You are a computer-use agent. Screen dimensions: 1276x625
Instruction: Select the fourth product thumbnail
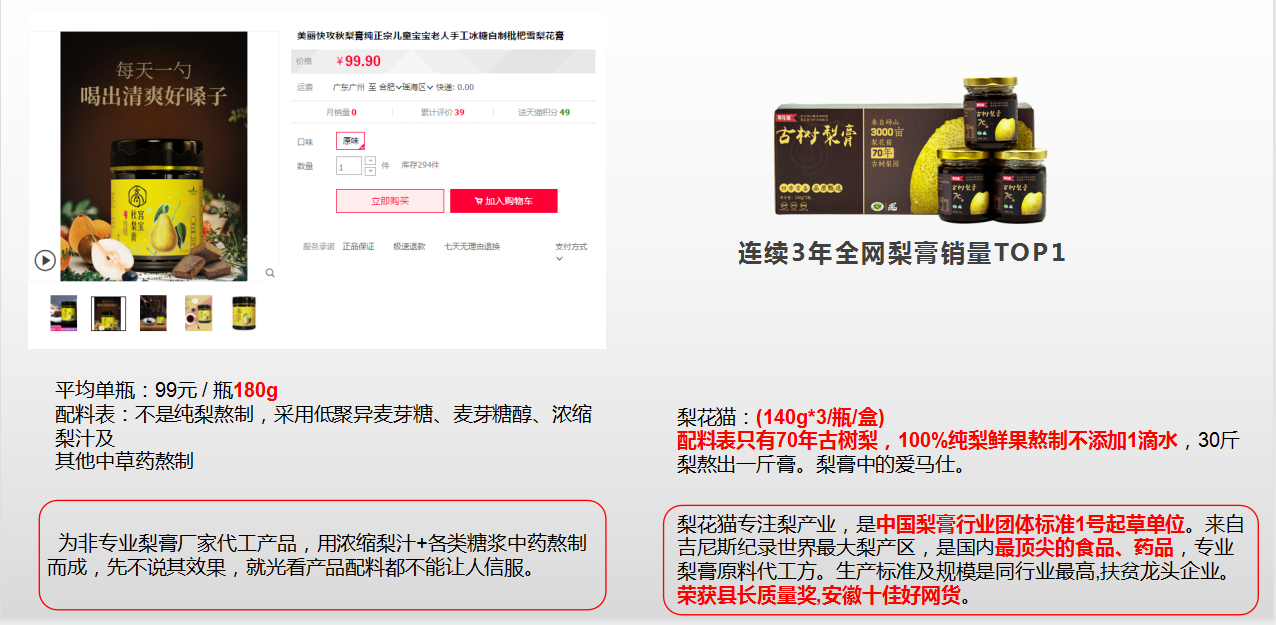coord(198,313)
